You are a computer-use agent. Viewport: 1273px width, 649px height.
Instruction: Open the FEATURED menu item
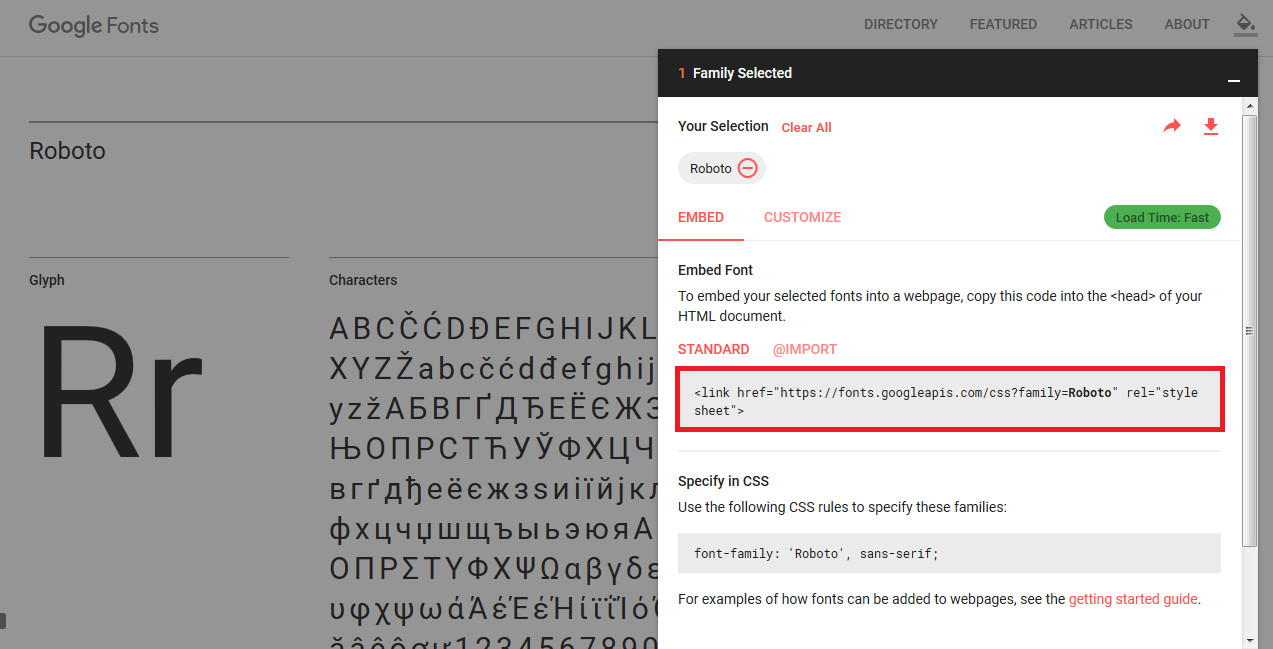(1003, 24)
